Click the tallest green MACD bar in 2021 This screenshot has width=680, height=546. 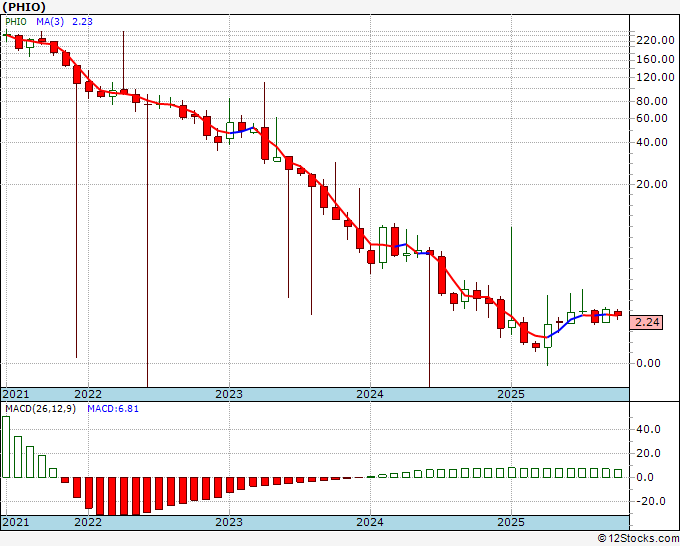click(x=6, y=447)
